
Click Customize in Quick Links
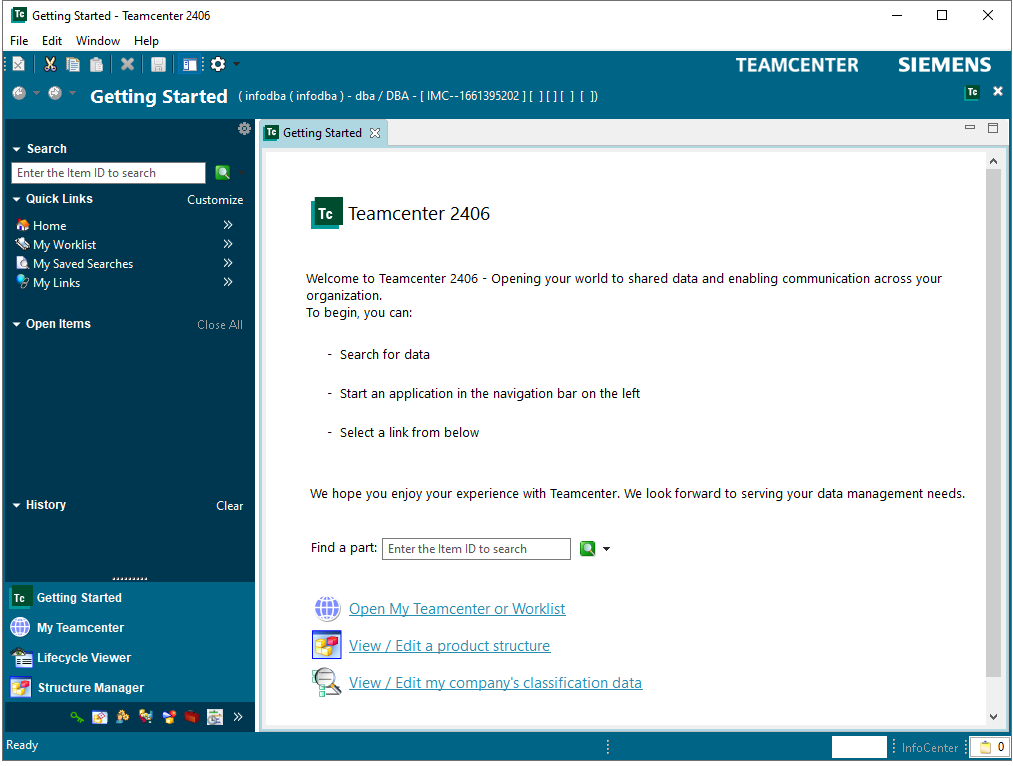tap(215, 200)
